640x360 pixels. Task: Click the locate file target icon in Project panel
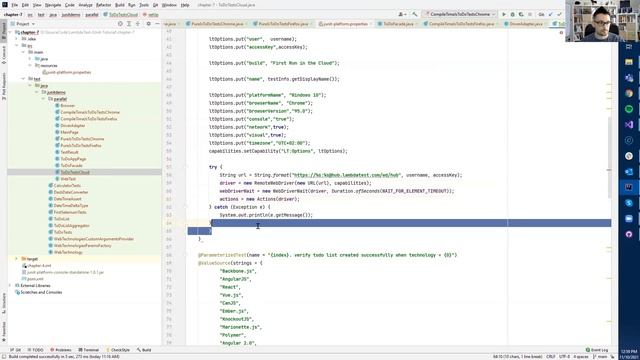point(120,24)
